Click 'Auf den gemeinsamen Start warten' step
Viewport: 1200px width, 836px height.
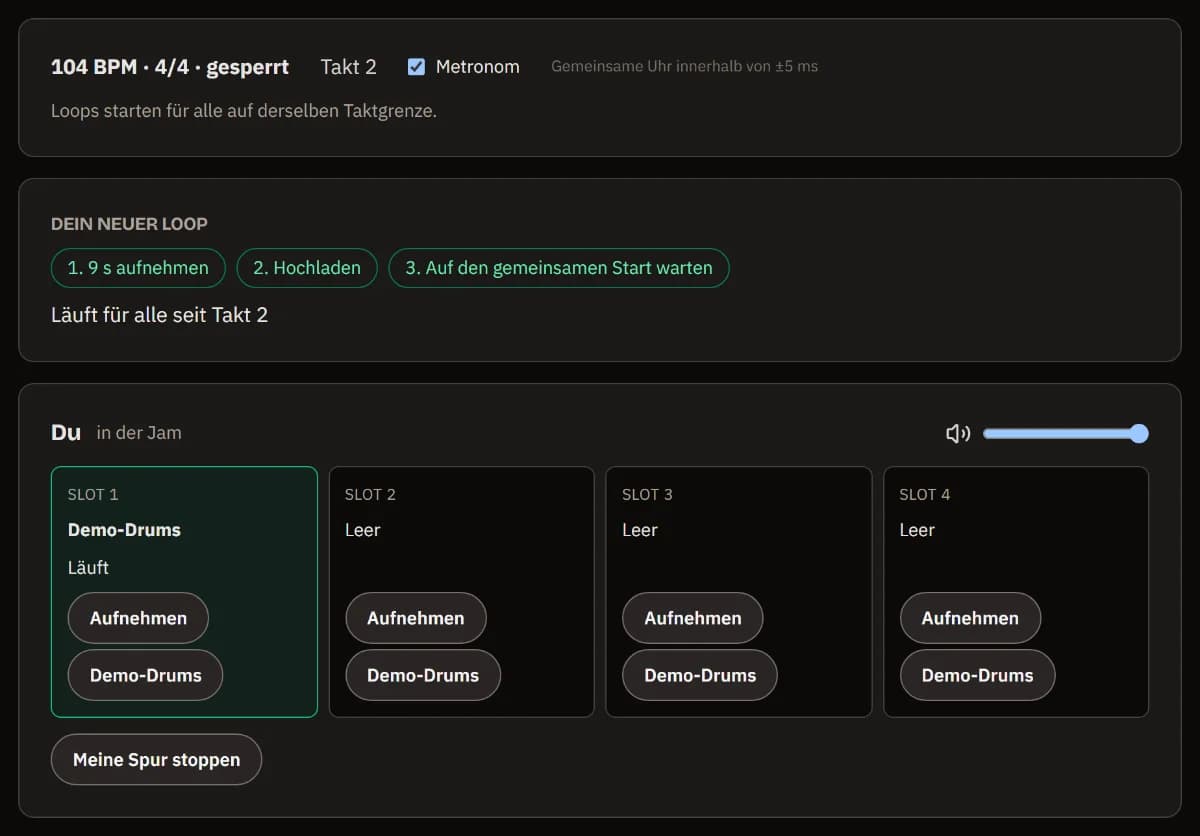[x=559, y=268]
